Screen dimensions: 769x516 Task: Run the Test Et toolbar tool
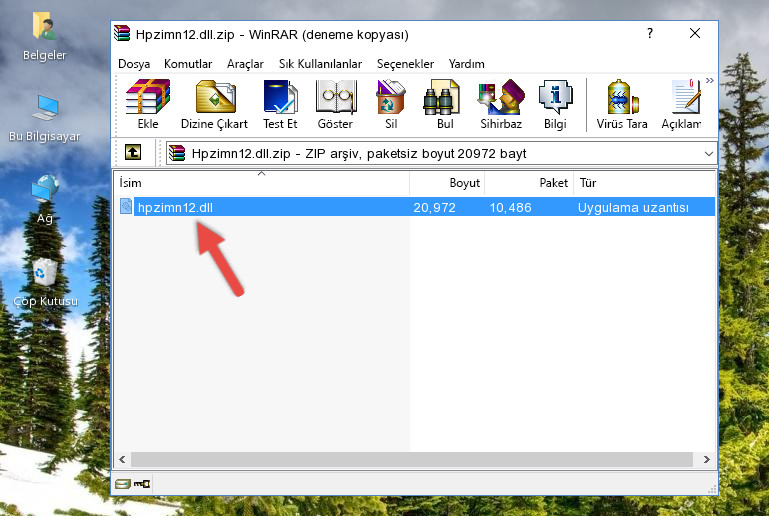pyautogui.click(x=280, y=104)
